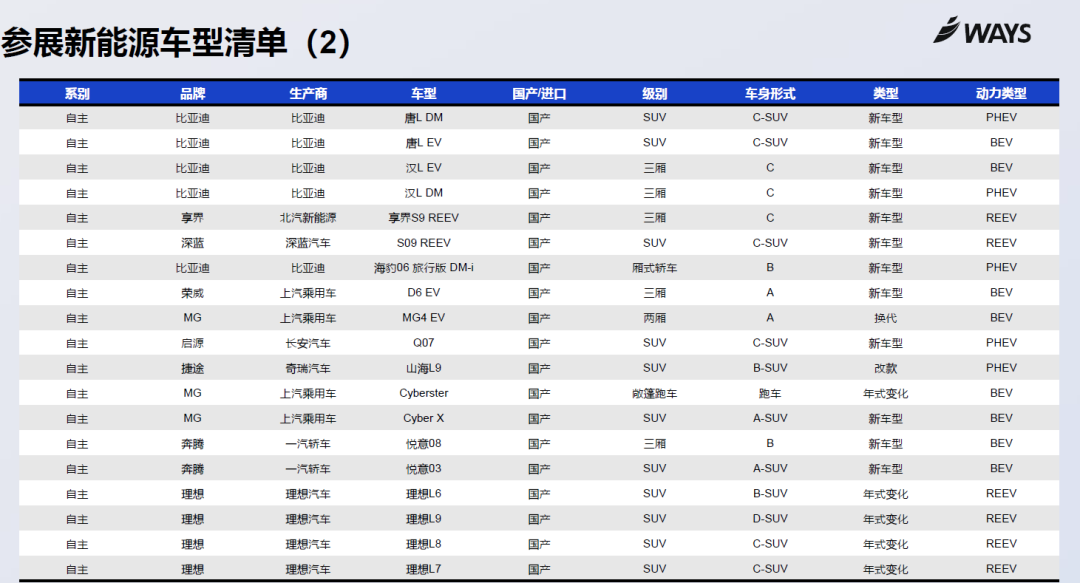Click the 深蓝 brand cell

point(193,243)
